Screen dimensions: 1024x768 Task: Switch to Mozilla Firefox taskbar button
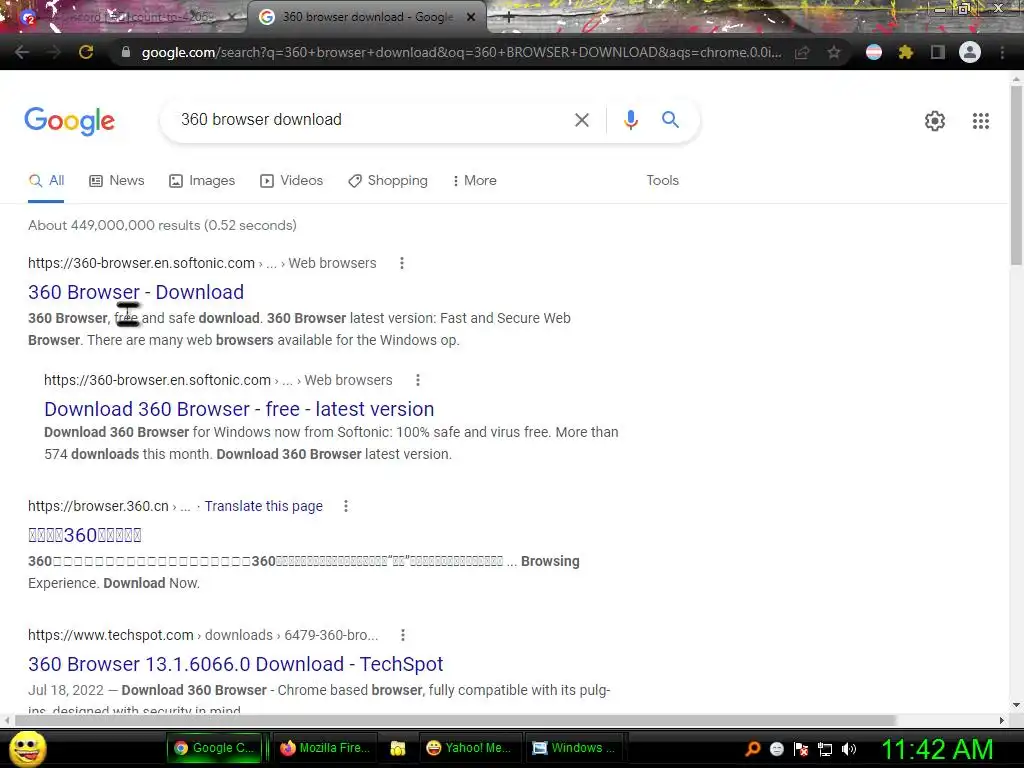tap(325, 748)
